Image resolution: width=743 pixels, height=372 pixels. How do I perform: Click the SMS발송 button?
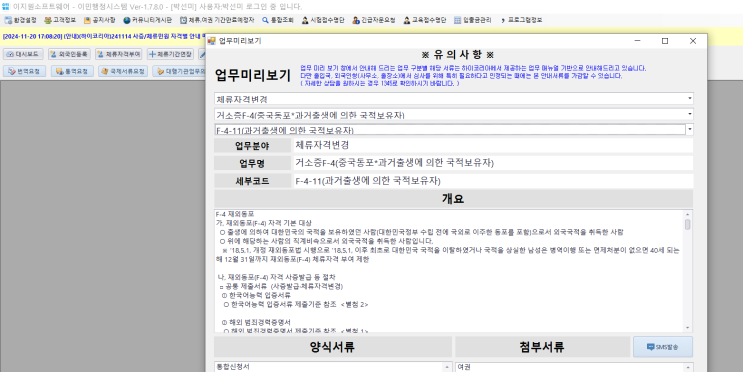[x=662, y=347]
